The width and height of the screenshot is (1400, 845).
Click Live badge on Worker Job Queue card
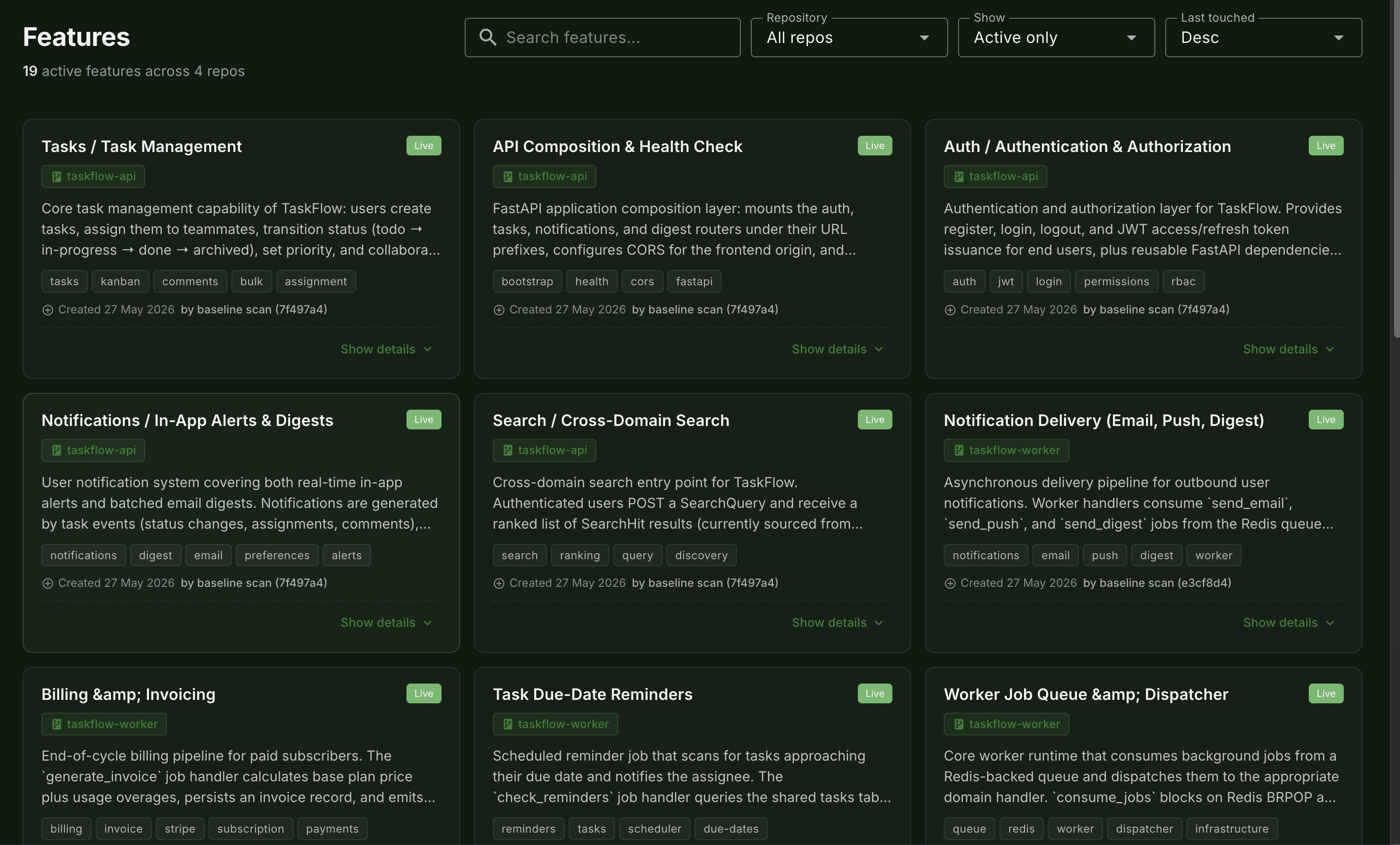point(1326,693)
